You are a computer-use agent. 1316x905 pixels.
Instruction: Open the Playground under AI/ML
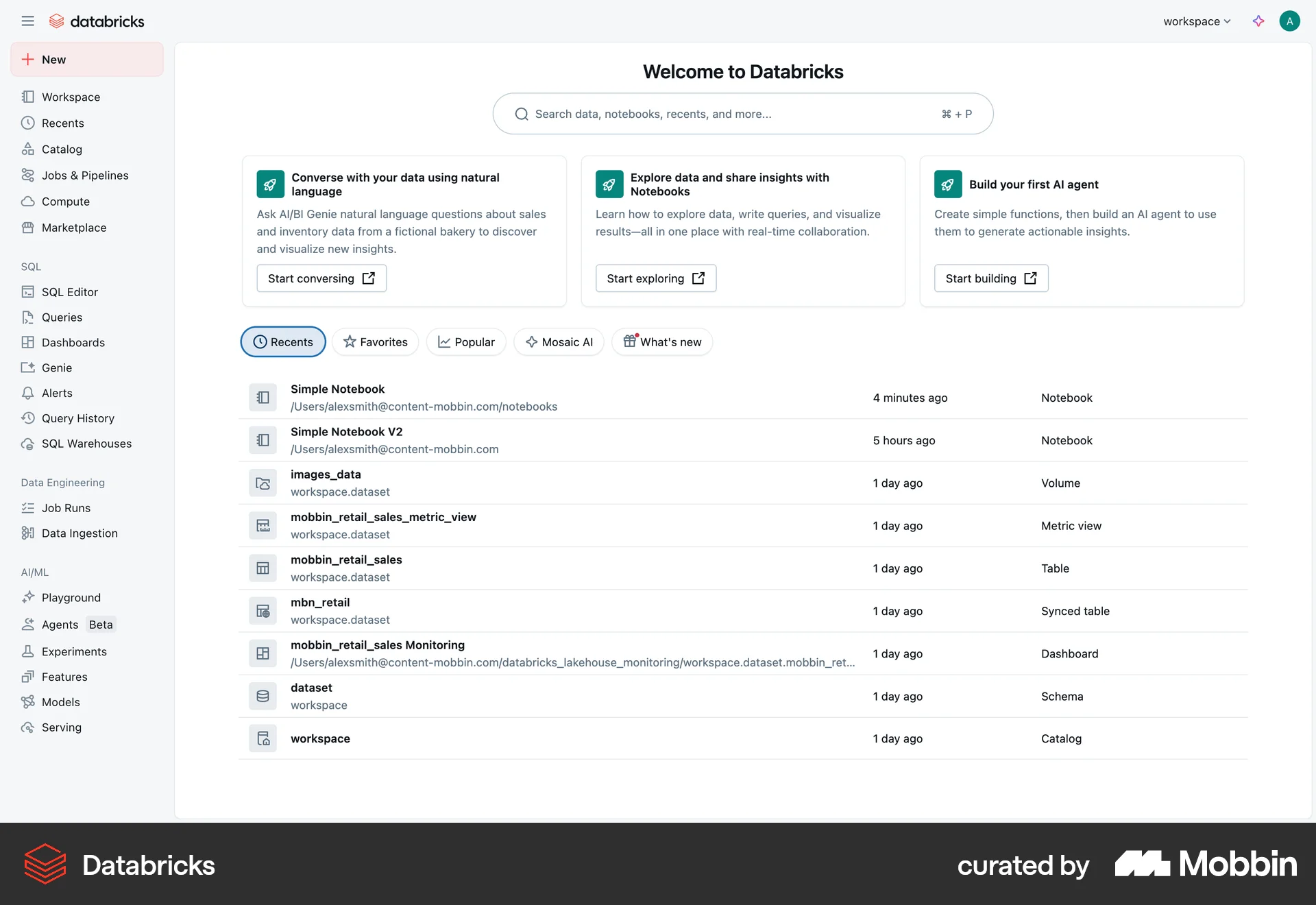71,597
